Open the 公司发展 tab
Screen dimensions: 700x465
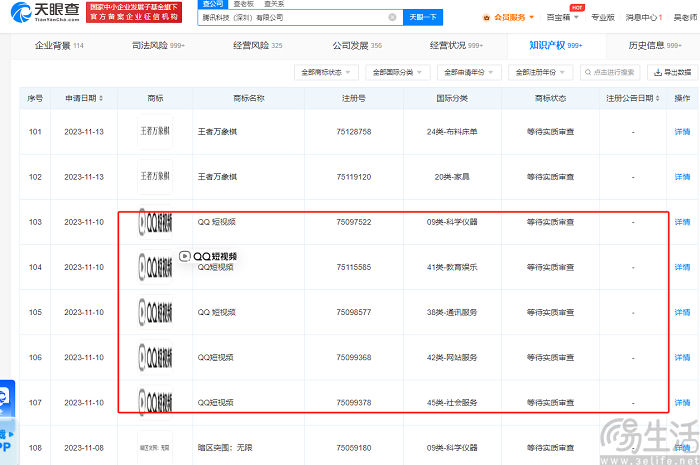coord(357,46)
